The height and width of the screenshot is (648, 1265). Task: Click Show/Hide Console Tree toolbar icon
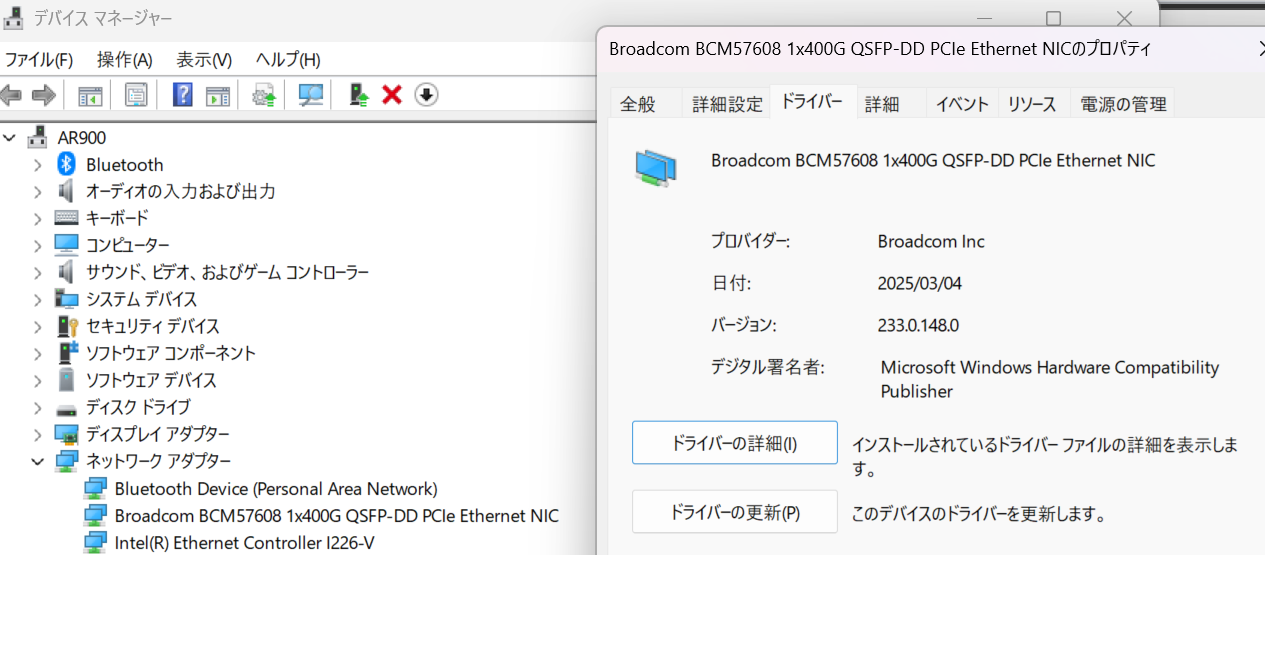90,95
